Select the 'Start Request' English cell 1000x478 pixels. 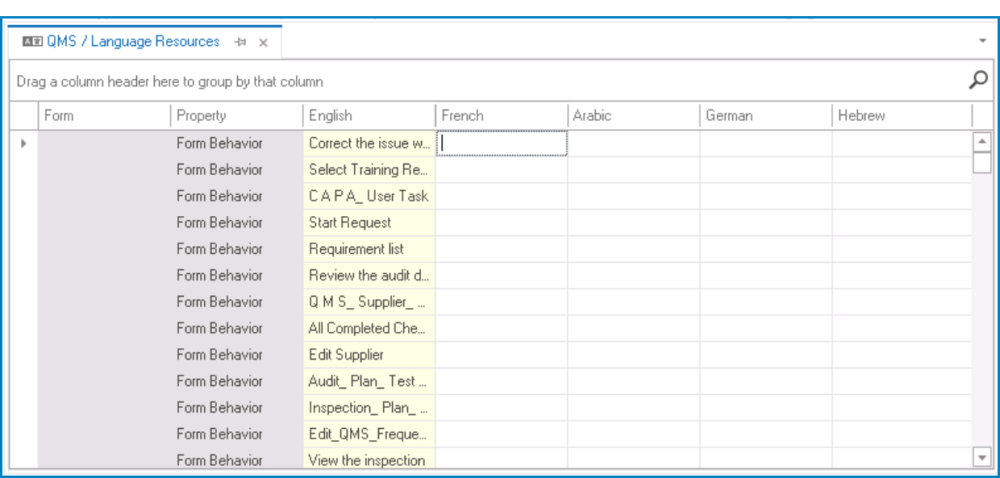tap(369, 222)
